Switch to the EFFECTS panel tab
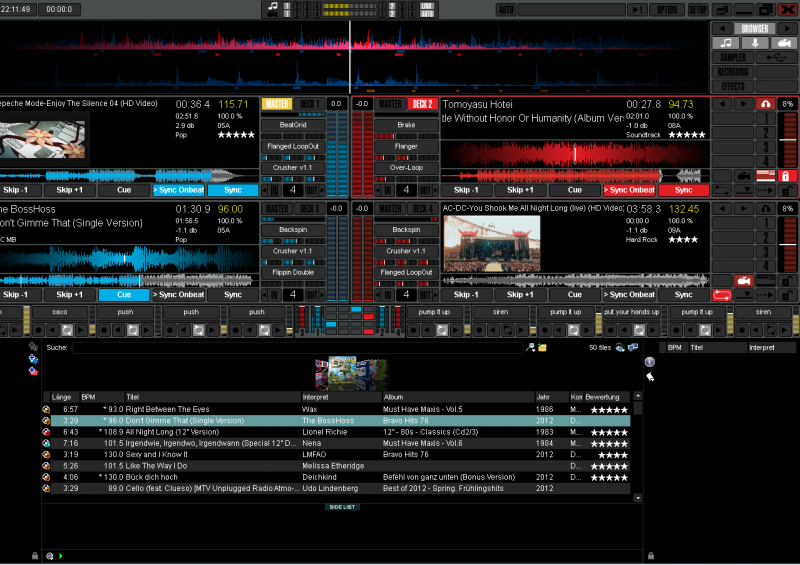800x565 pixels. point(733,86)
